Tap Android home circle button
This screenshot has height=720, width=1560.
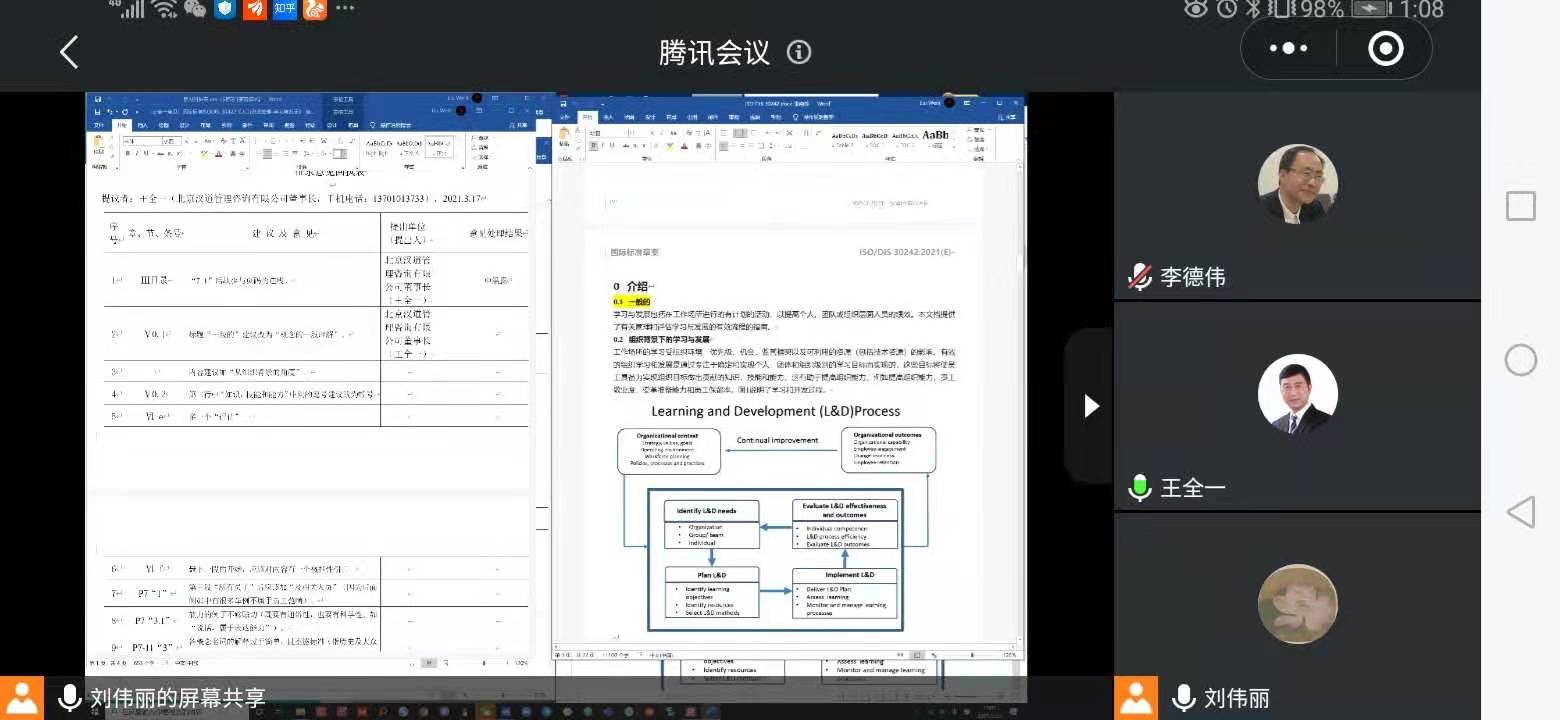pyautogui.click(x=1520, y=360)
